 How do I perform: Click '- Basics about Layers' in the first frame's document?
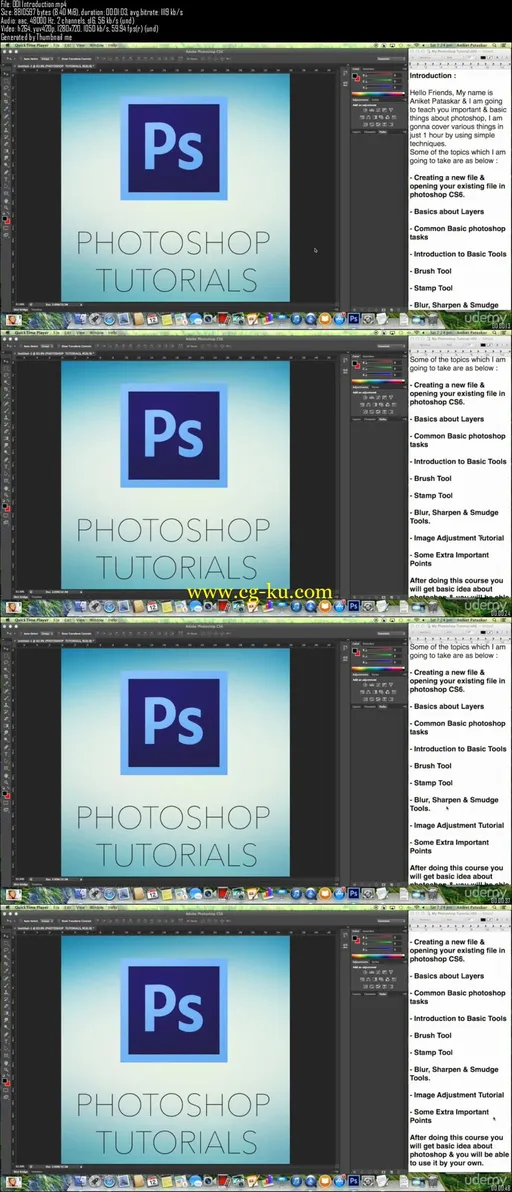point(447,211)
